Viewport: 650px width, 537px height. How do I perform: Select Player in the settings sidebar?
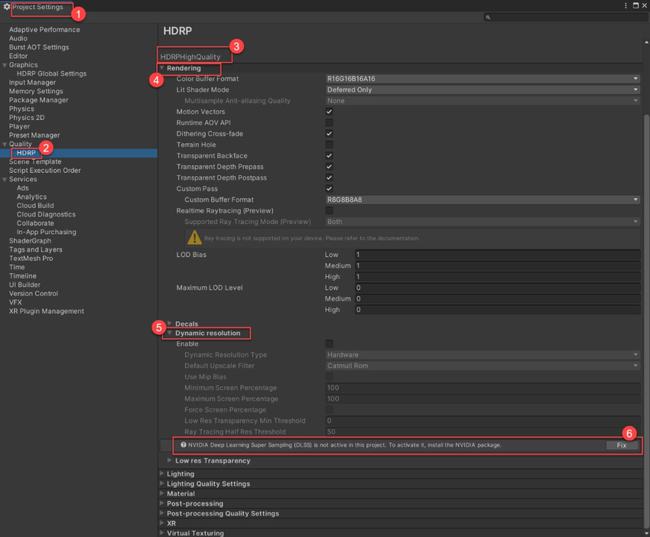tap(20, 126)
